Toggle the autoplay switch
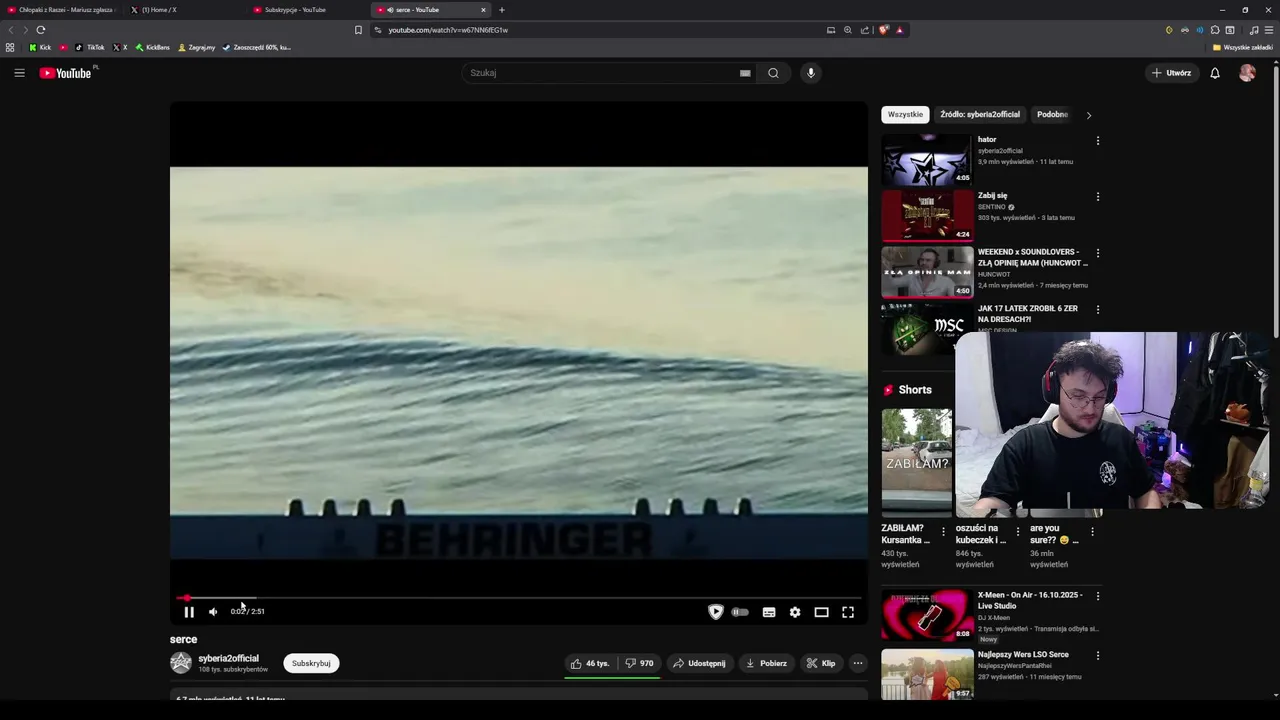Image resolution: width=1280 pixels, height=720 pixels. click(x=740, y=612)
